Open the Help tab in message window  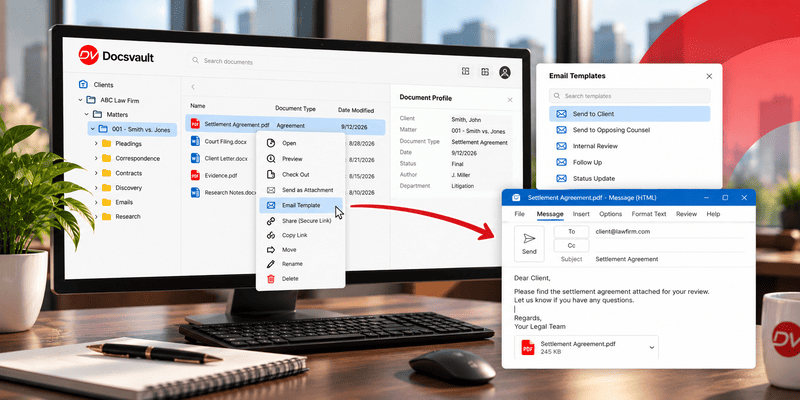coord(713,214)
